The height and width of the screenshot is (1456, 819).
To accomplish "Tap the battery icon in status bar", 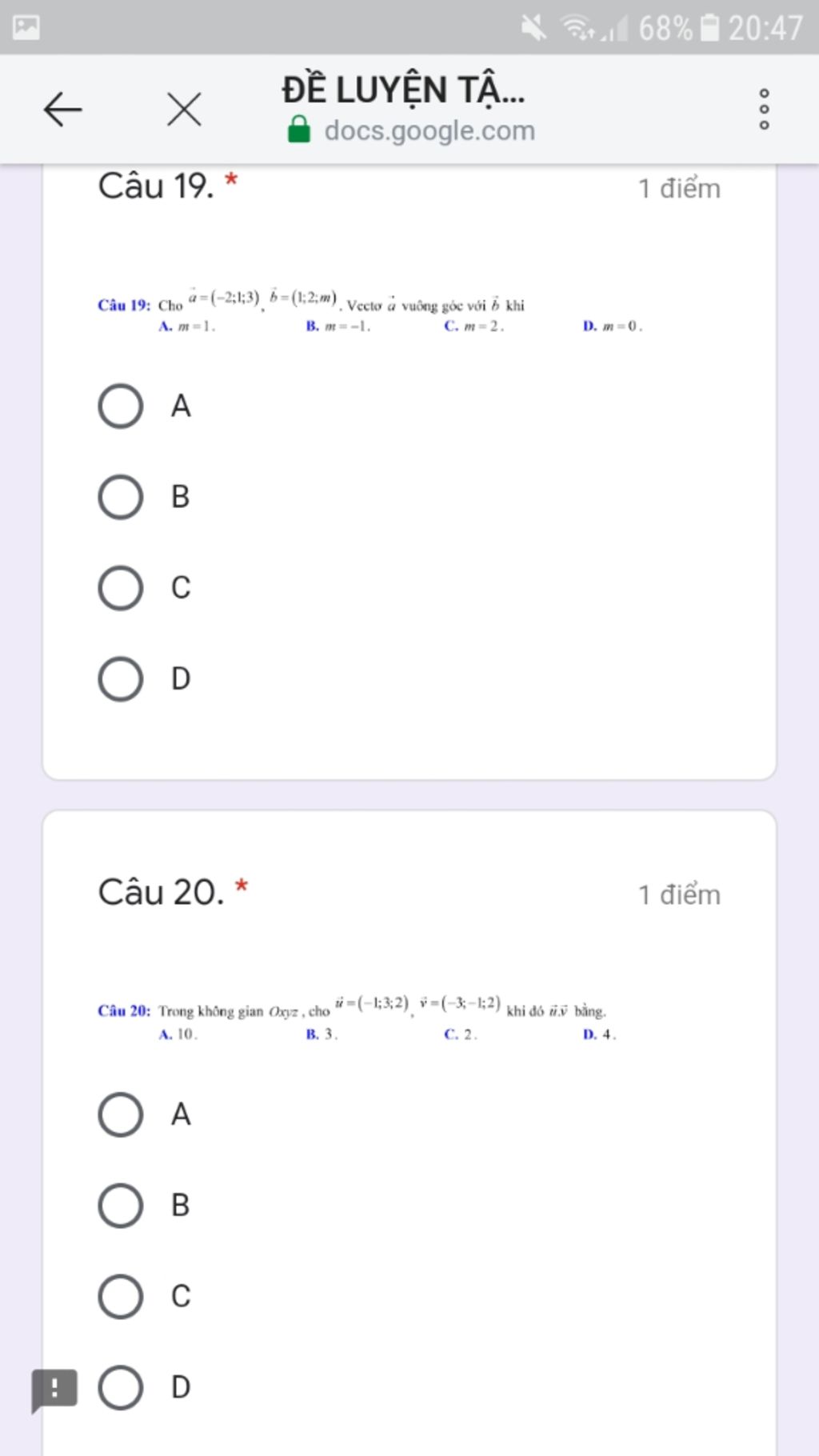I will [x=709, y=27].
